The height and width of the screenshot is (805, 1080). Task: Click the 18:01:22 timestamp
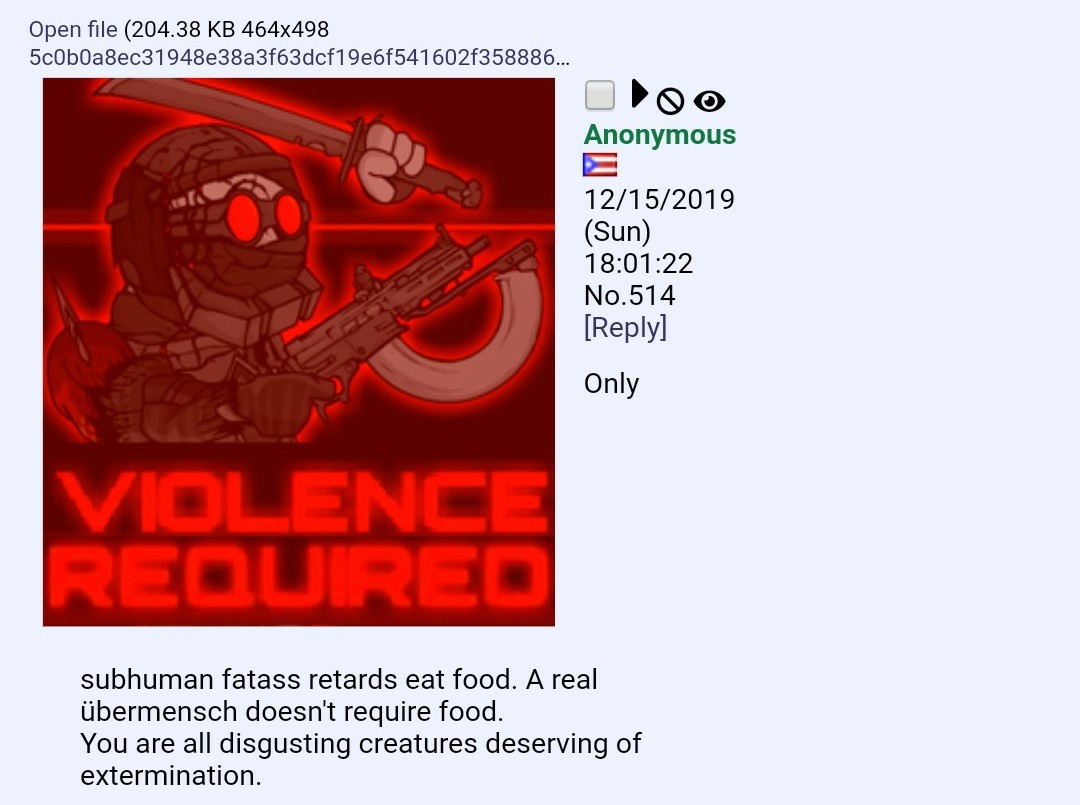[x=638, y=264]
